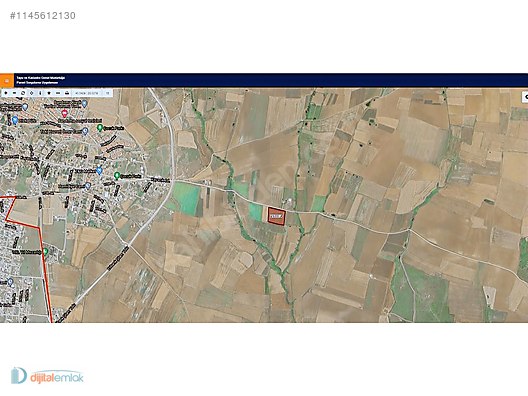
Task: Activate the crosshair locate tool
Action: 32,93
